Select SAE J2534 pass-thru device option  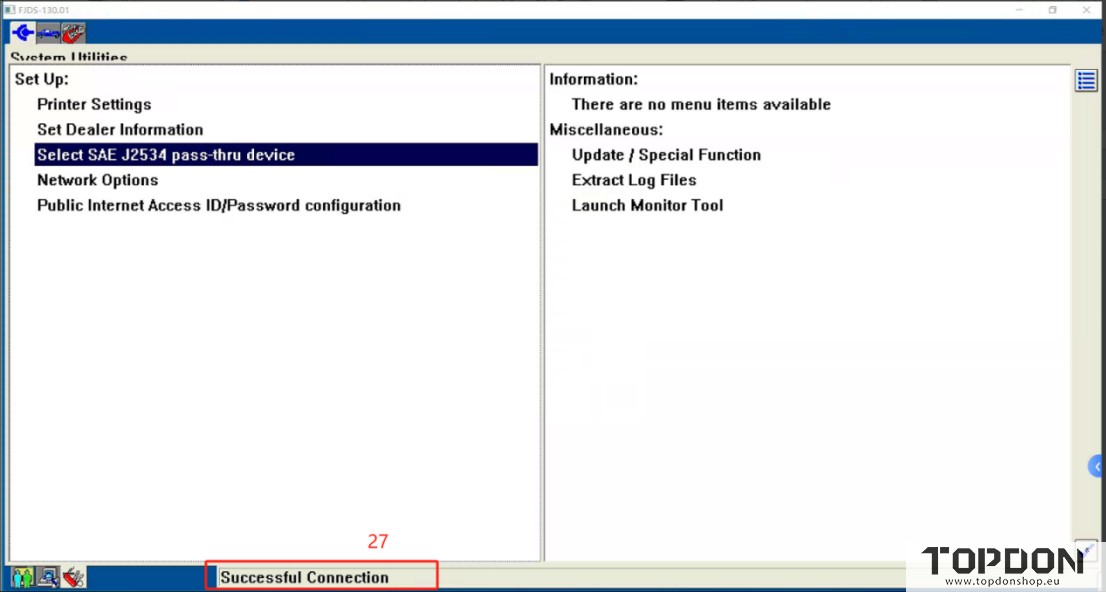point(165,154)
